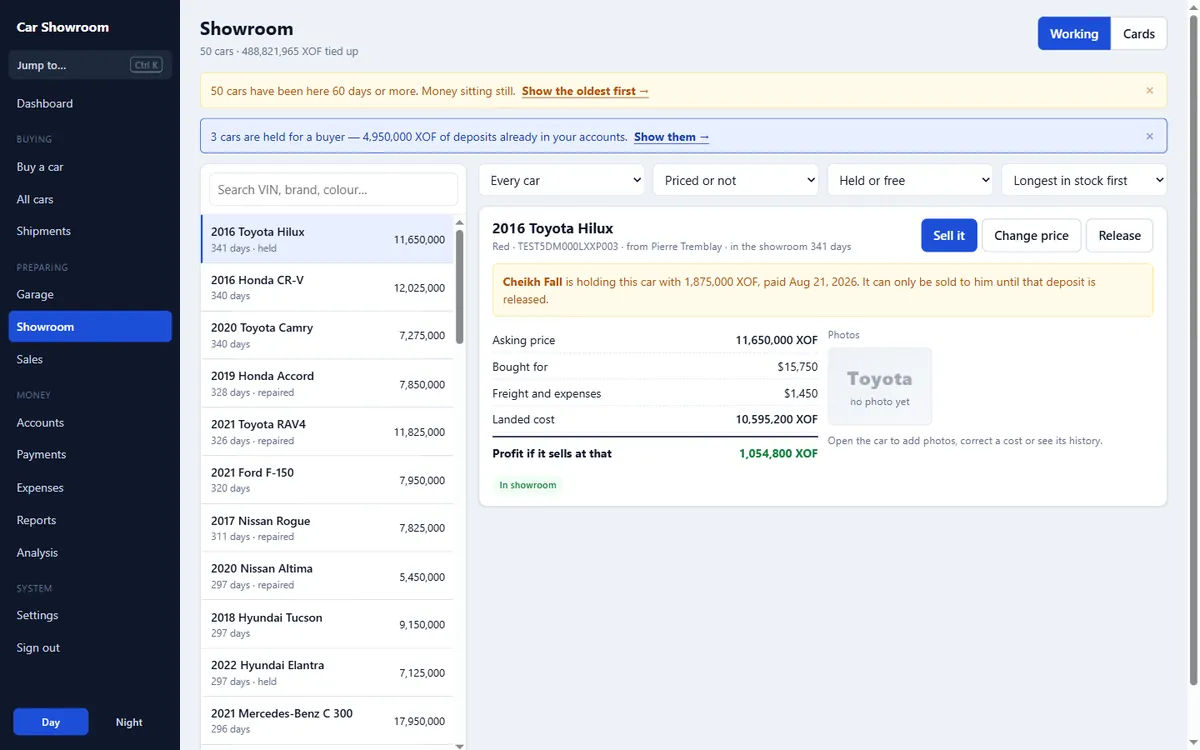This screenshot has width=1200, height=750.
Task: Sign out of Car Showroom
Action: (90, 648)
